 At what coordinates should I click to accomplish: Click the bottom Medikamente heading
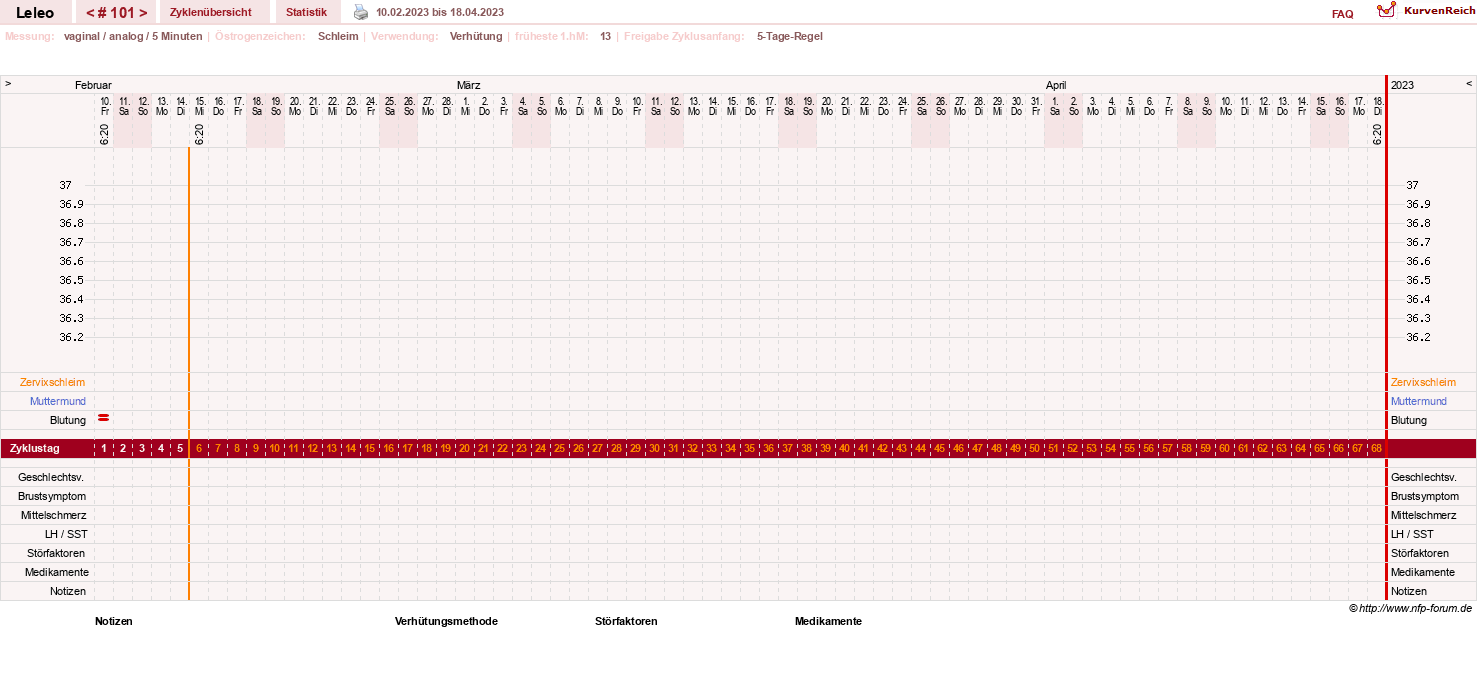pyautogui.click(x=828, y=621)
